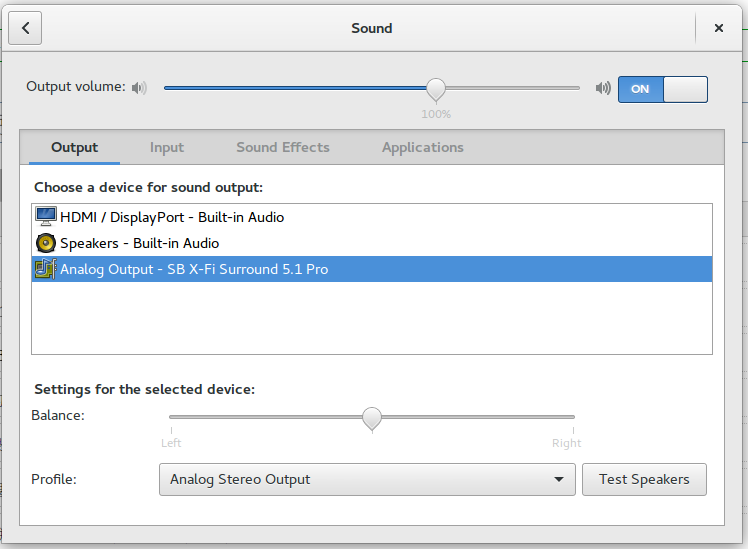Click the high volume speaker icon

[602, 88]
